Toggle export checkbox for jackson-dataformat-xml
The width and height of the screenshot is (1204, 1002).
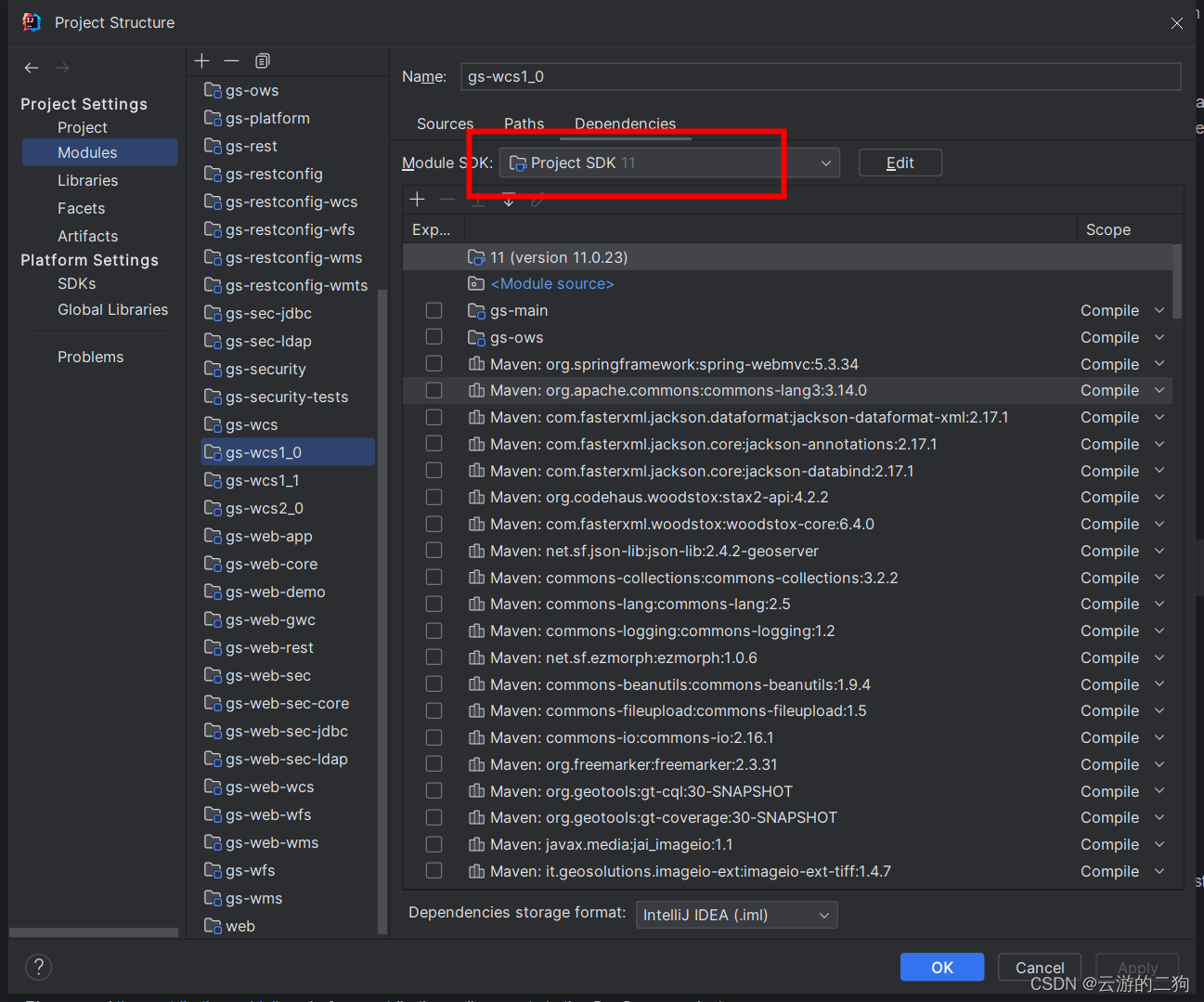pos(434,417)
